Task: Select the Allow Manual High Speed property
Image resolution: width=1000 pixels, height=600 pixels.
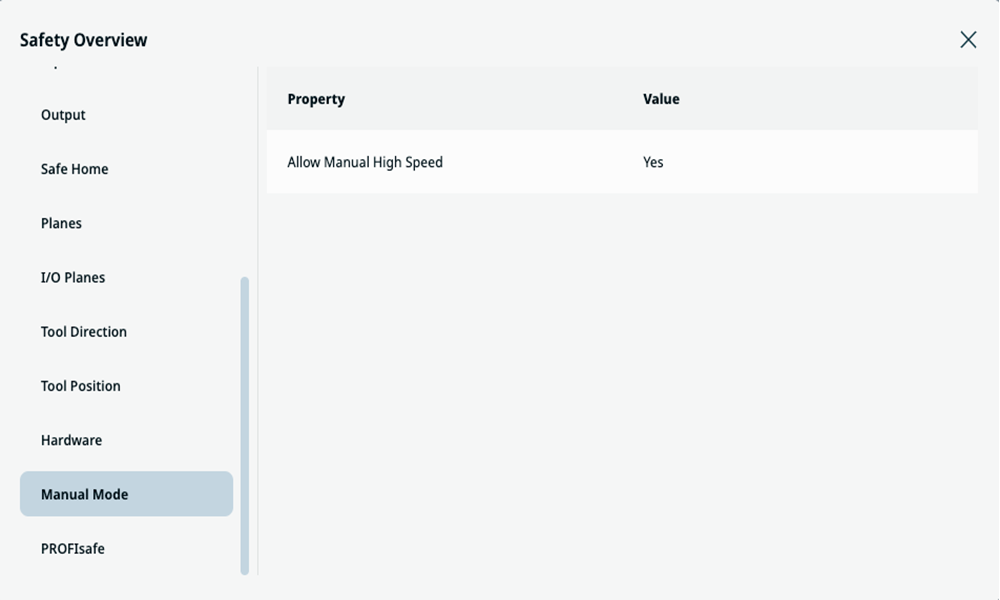Action: pos(365,162)
